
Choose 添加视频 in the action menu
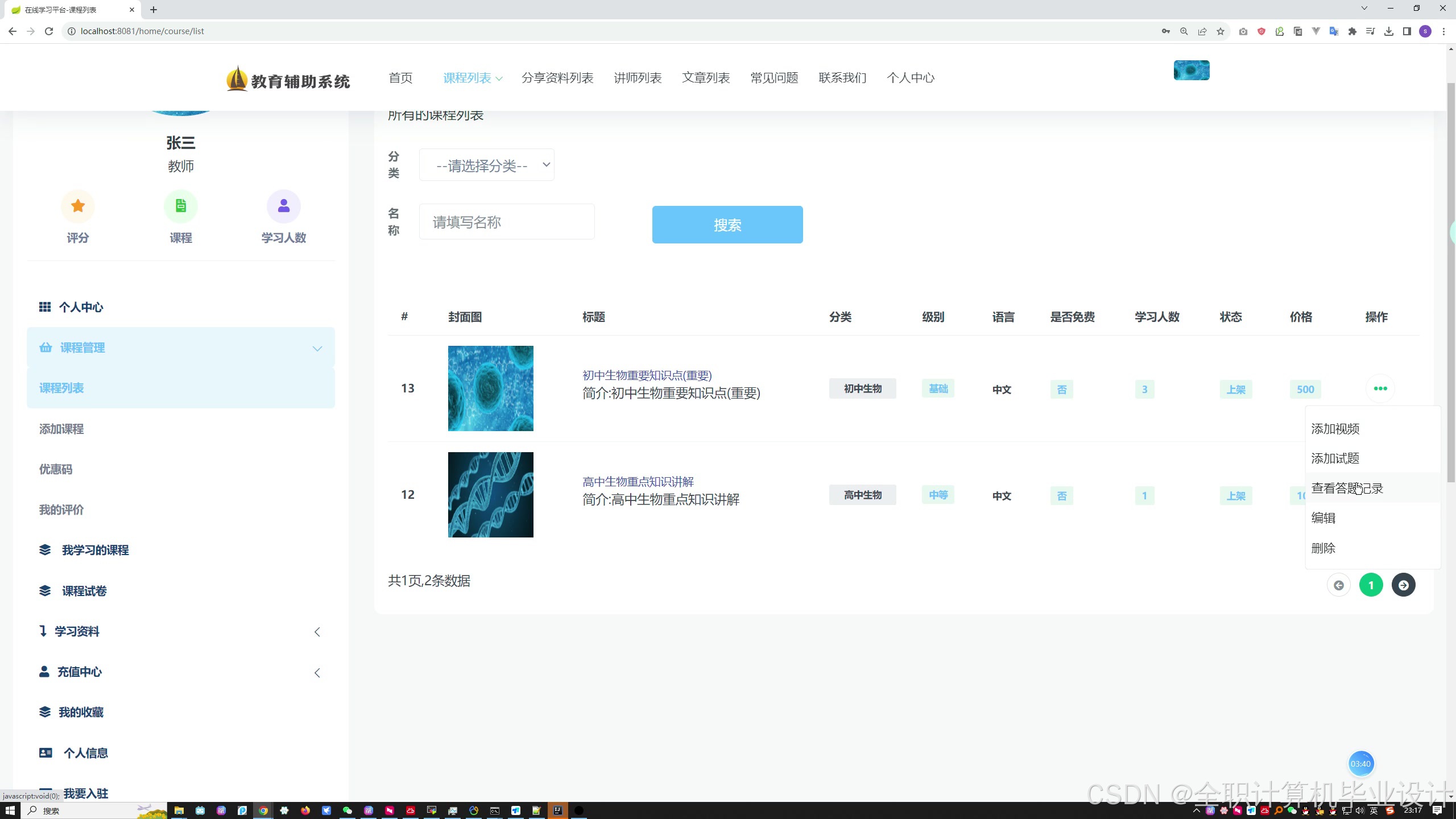click(1335, 429)
